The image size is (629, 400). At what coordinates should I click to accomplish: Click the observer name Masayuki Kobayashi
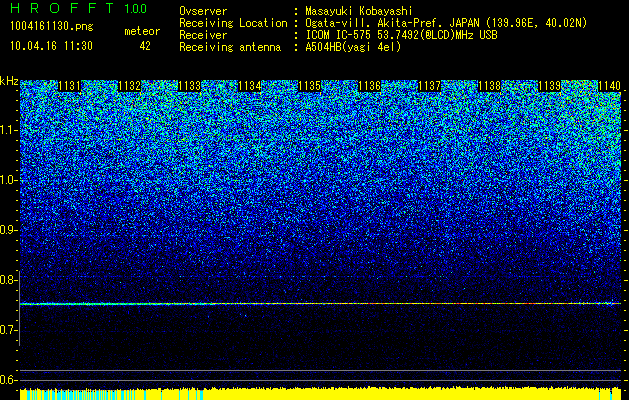click(x=359, y=11)
